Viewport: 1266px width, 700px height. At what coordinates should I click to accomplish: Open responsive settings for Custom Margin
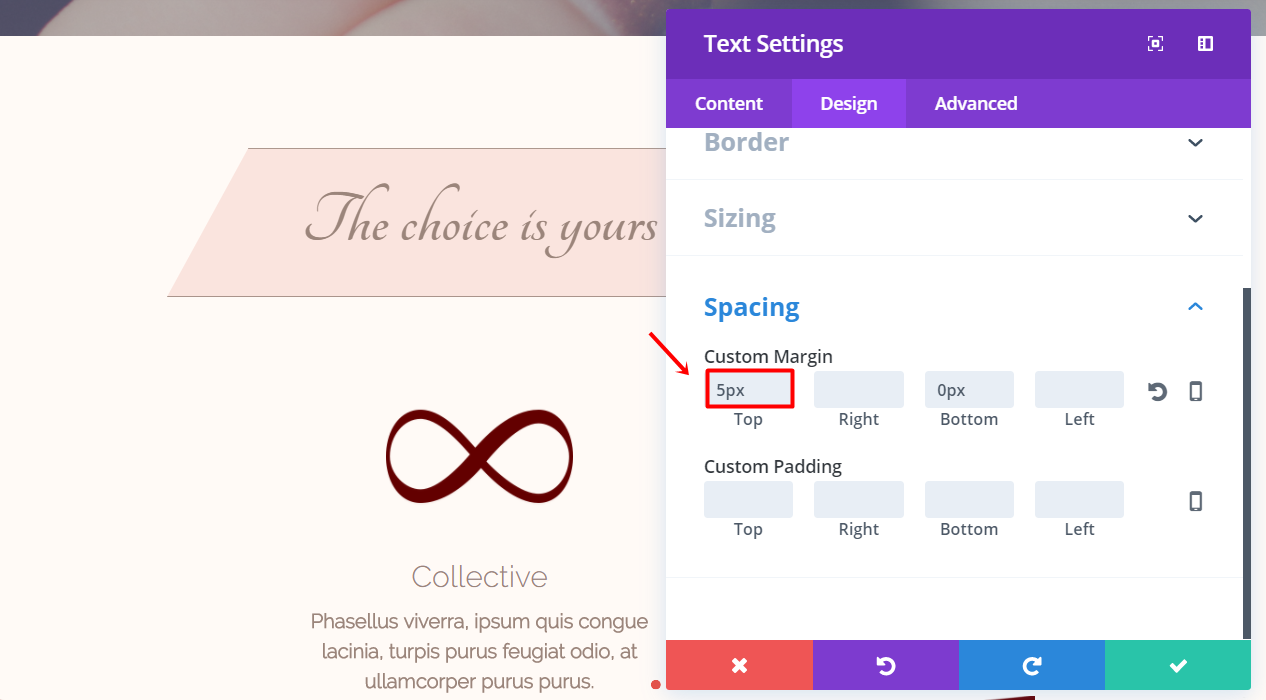point(1195,391)
